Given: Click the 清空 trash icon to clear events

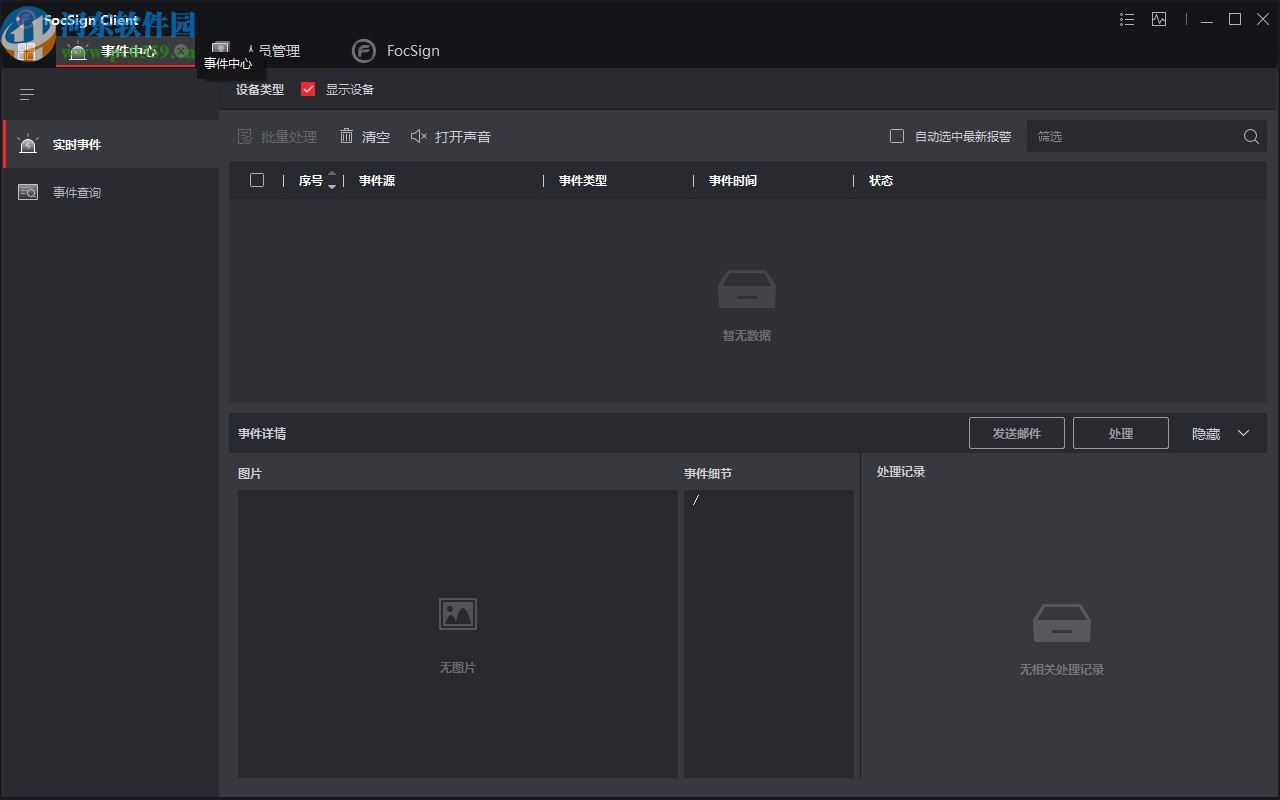Looking at the screenshot, I should pos(347,136).
